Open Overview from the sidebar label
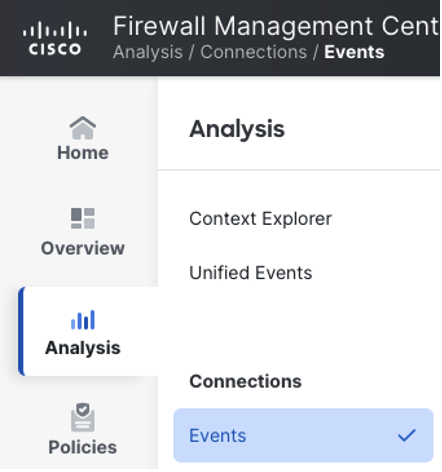 pyautogui.click(x=83, y=248)
